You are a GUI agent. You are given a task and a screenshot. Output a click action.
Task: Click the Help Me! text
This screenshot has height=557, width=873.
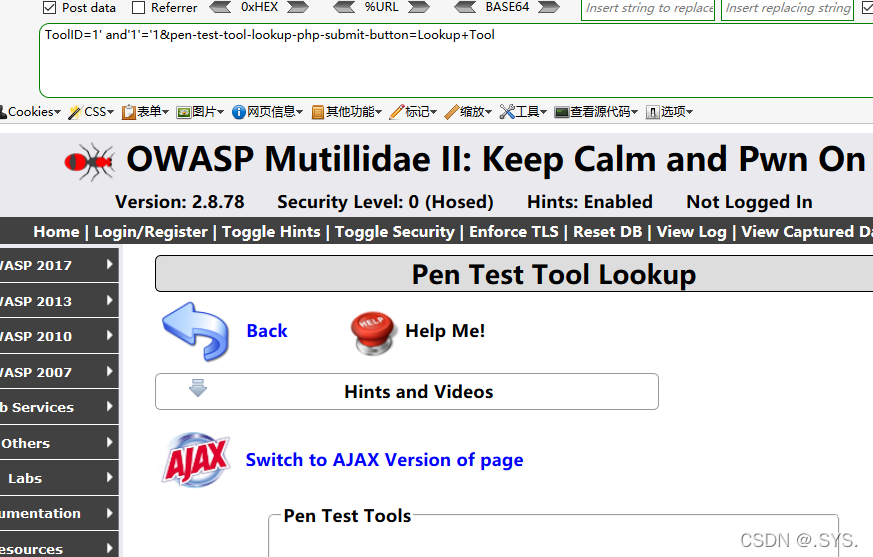[x=445, y=331]
